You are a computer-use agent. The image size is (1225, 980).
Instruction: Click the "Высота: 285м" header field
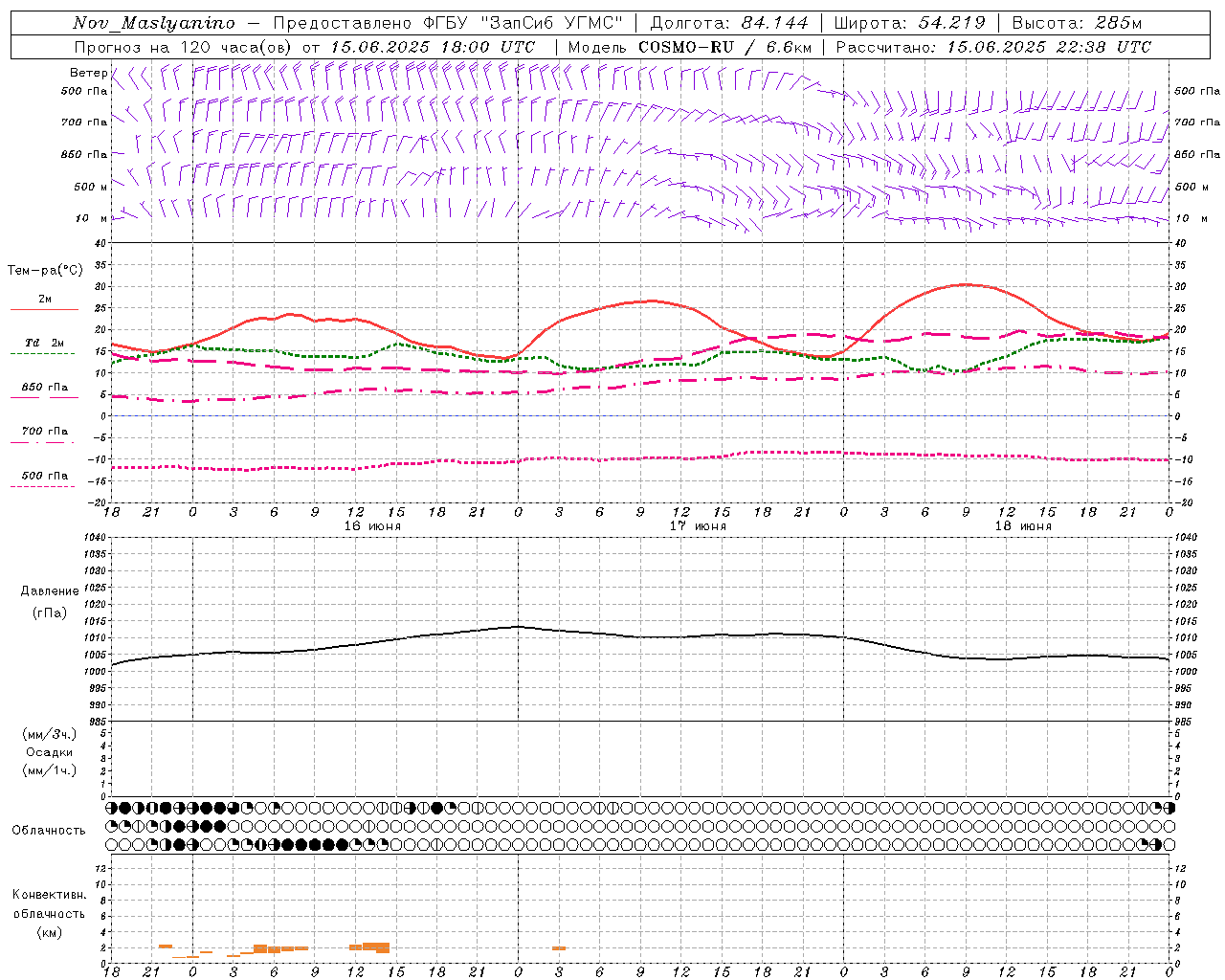pos(1077,23)
